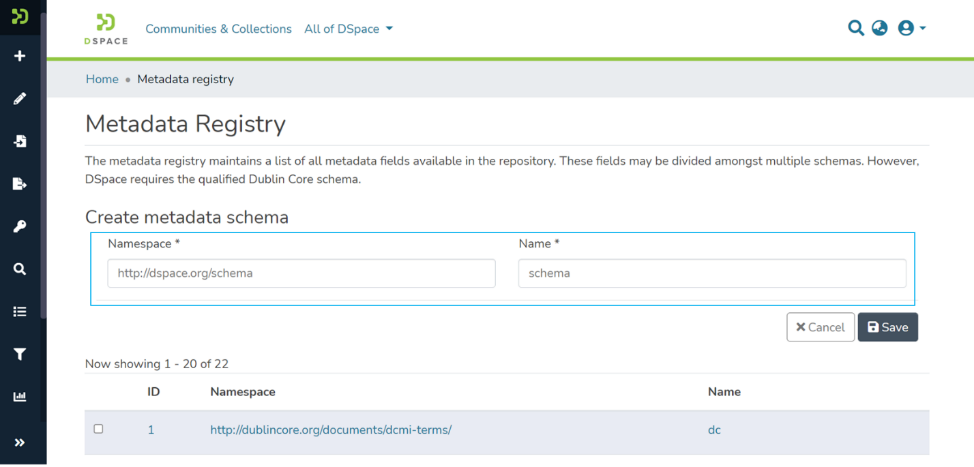Click into the Namespace input field
The width and height of the screenshot is (974, 467).
(301, 273)
